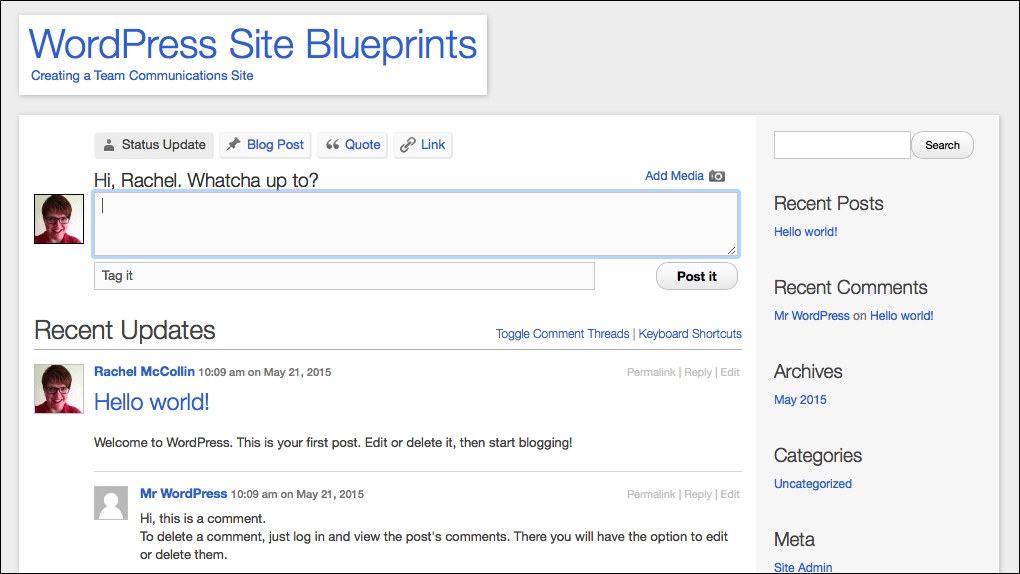Click the camera icon next to Add Media
This screenshot has height=574, width=1020.
click(x=717, y=176)
